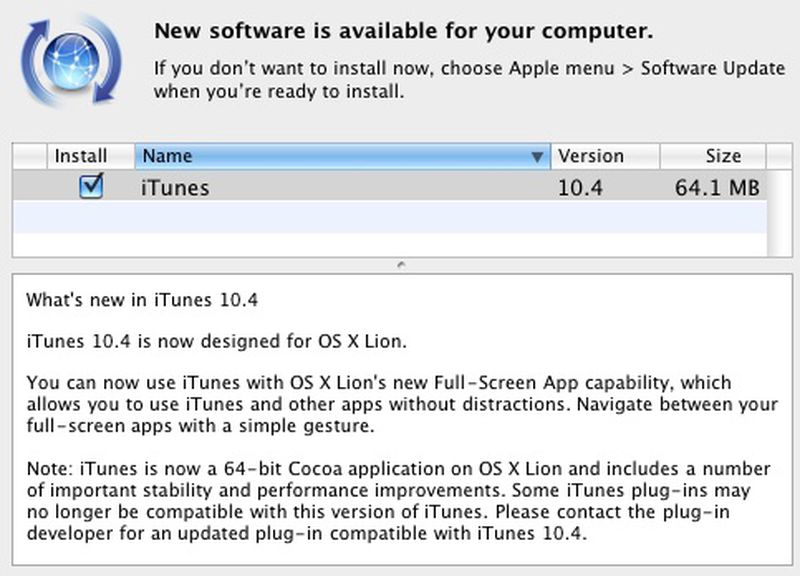Click the Full-Screen App capability paragraph
Viewport: 800px width, 576px height.
tap(400, 404)
